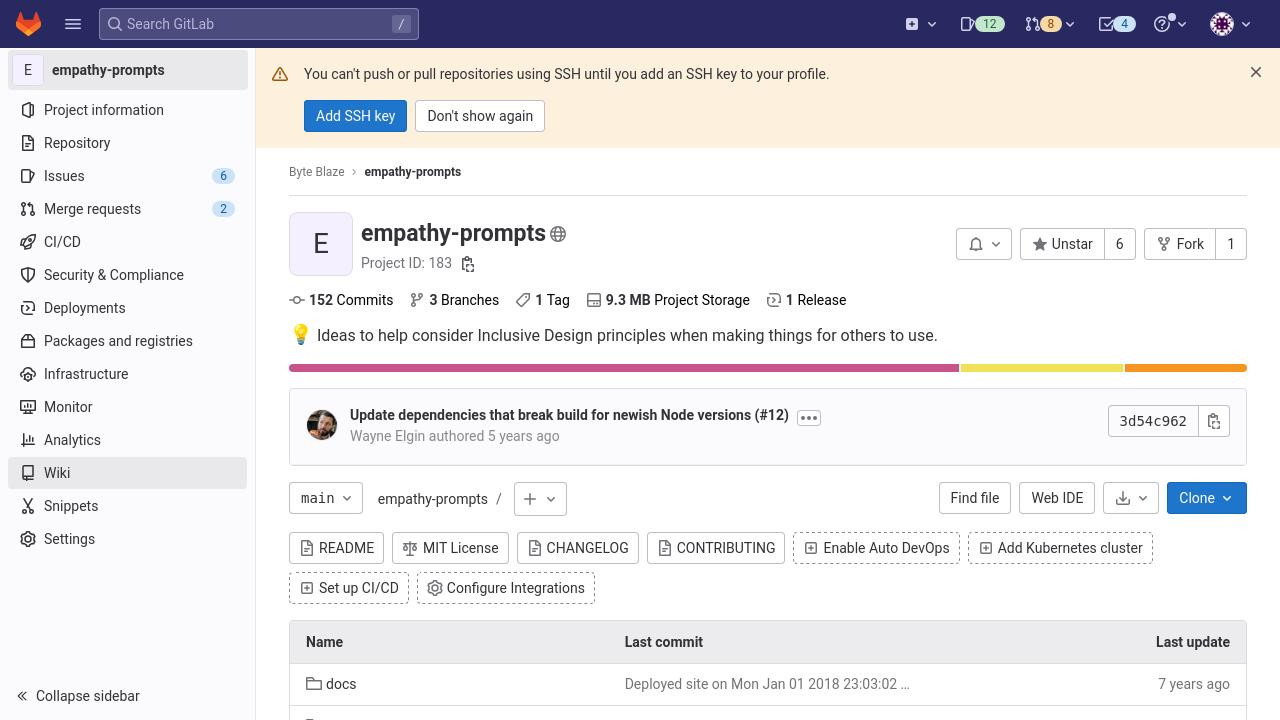This screenshot has width=1280, height=720.
Task: Open Settings in sidebar
Action: (128, 539)
